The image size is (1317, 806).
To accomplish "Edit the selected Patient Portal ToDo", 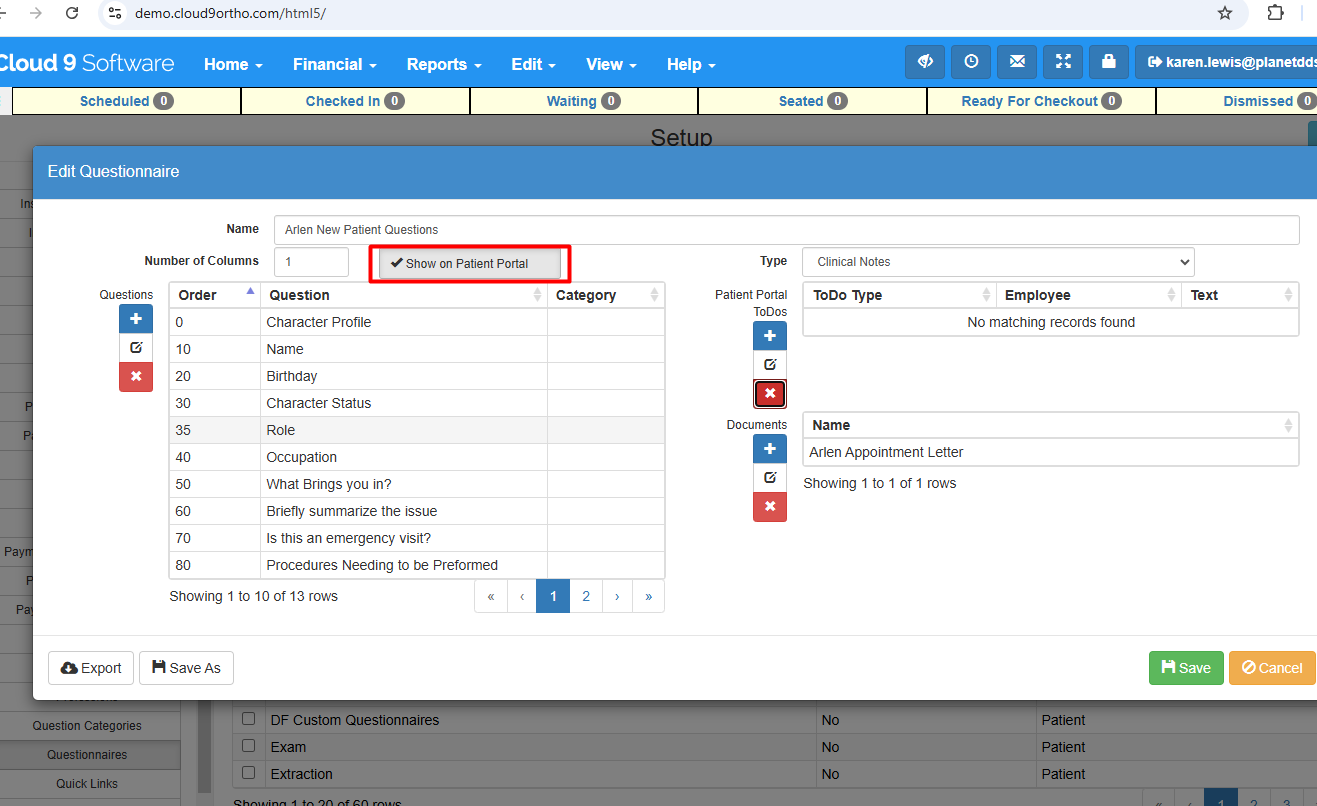I will (770, 365).
